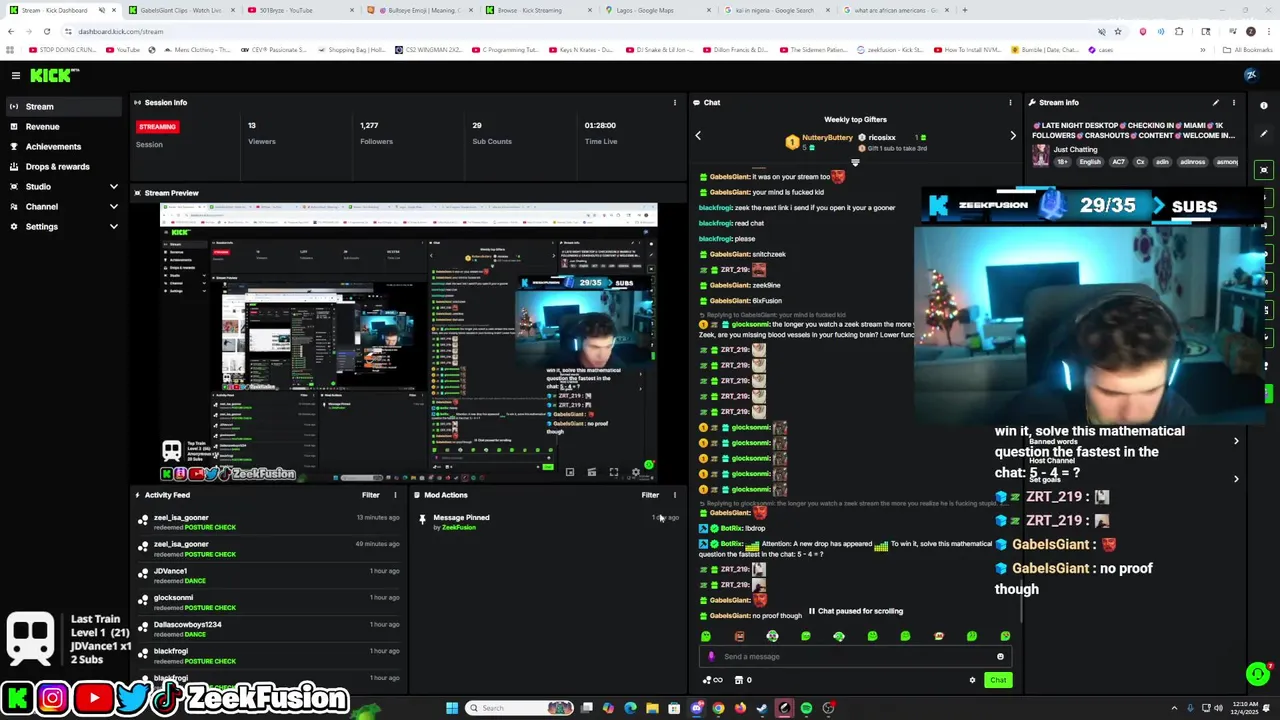Click Dallascowboys1234 activity entry
1280x720 pixels.
(270, 629)
